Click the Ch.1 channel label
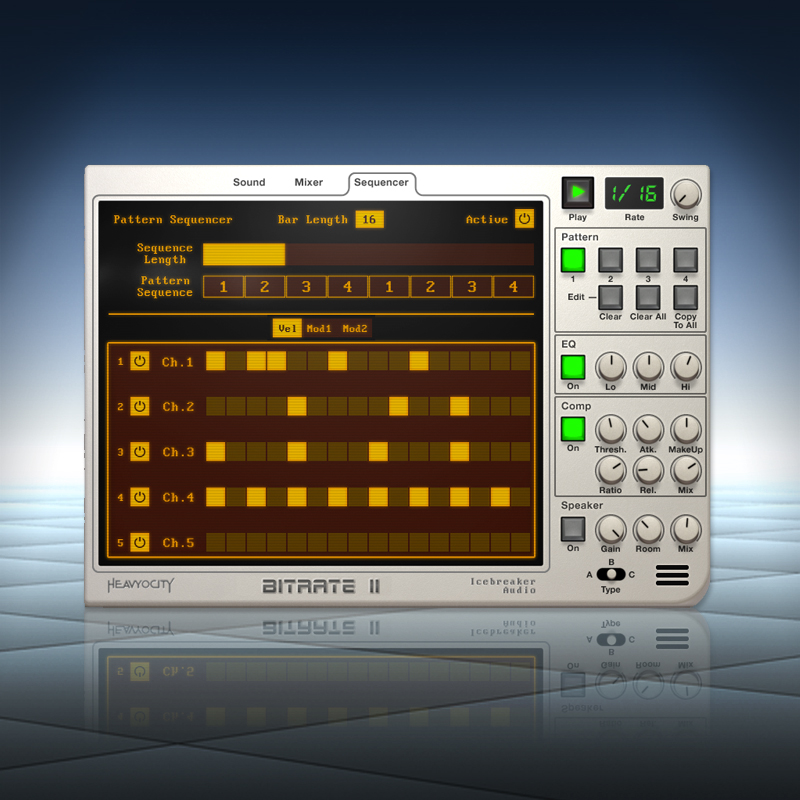800x800 pixels. coord(178,362)
